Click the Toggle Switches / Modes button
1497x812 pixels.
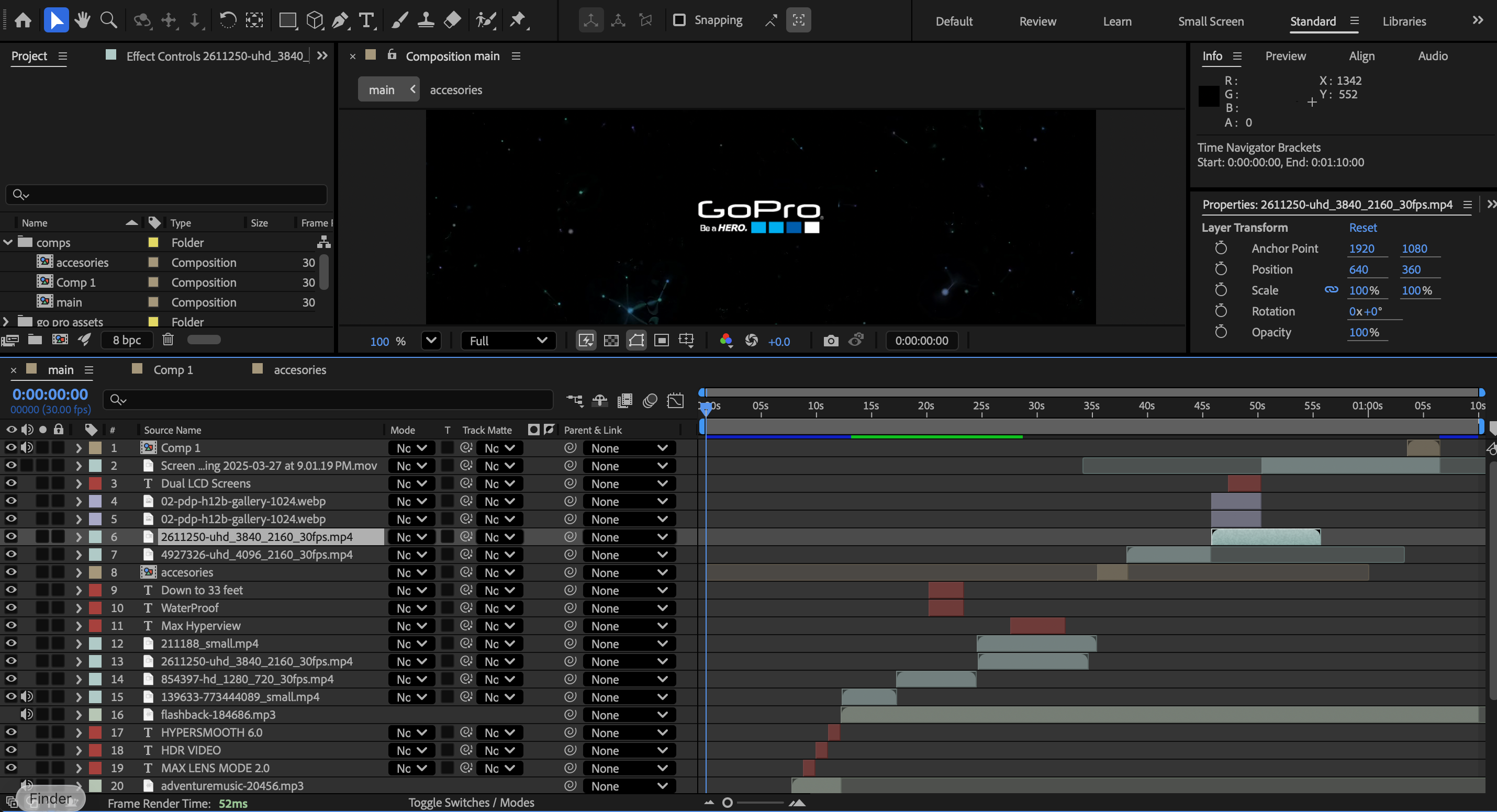tap(471, 803)
